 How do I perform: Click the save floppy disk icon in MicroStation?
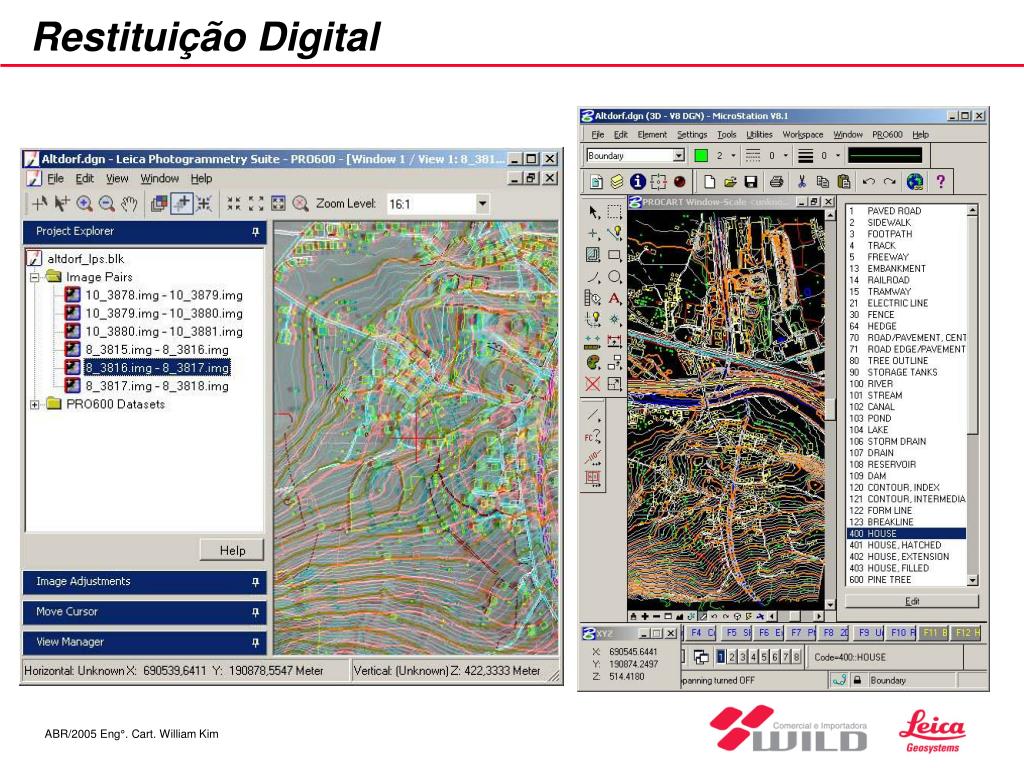751,182
